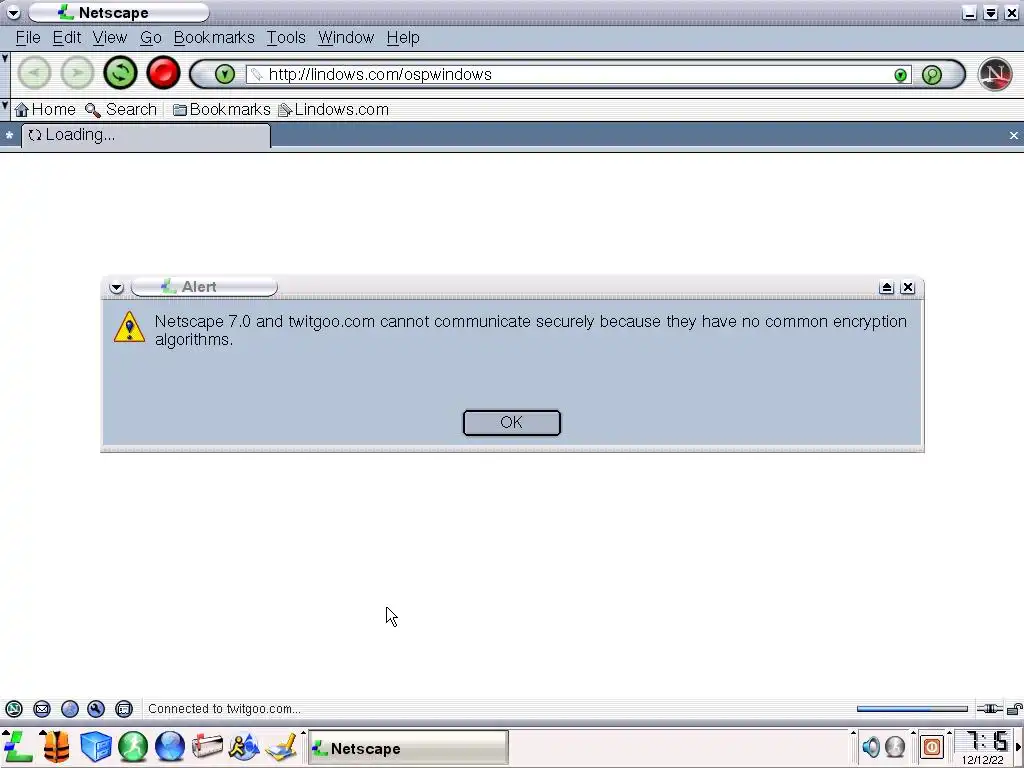Open Address Book icon in status bar
The image size is (1024, 768).
(124, 709)
